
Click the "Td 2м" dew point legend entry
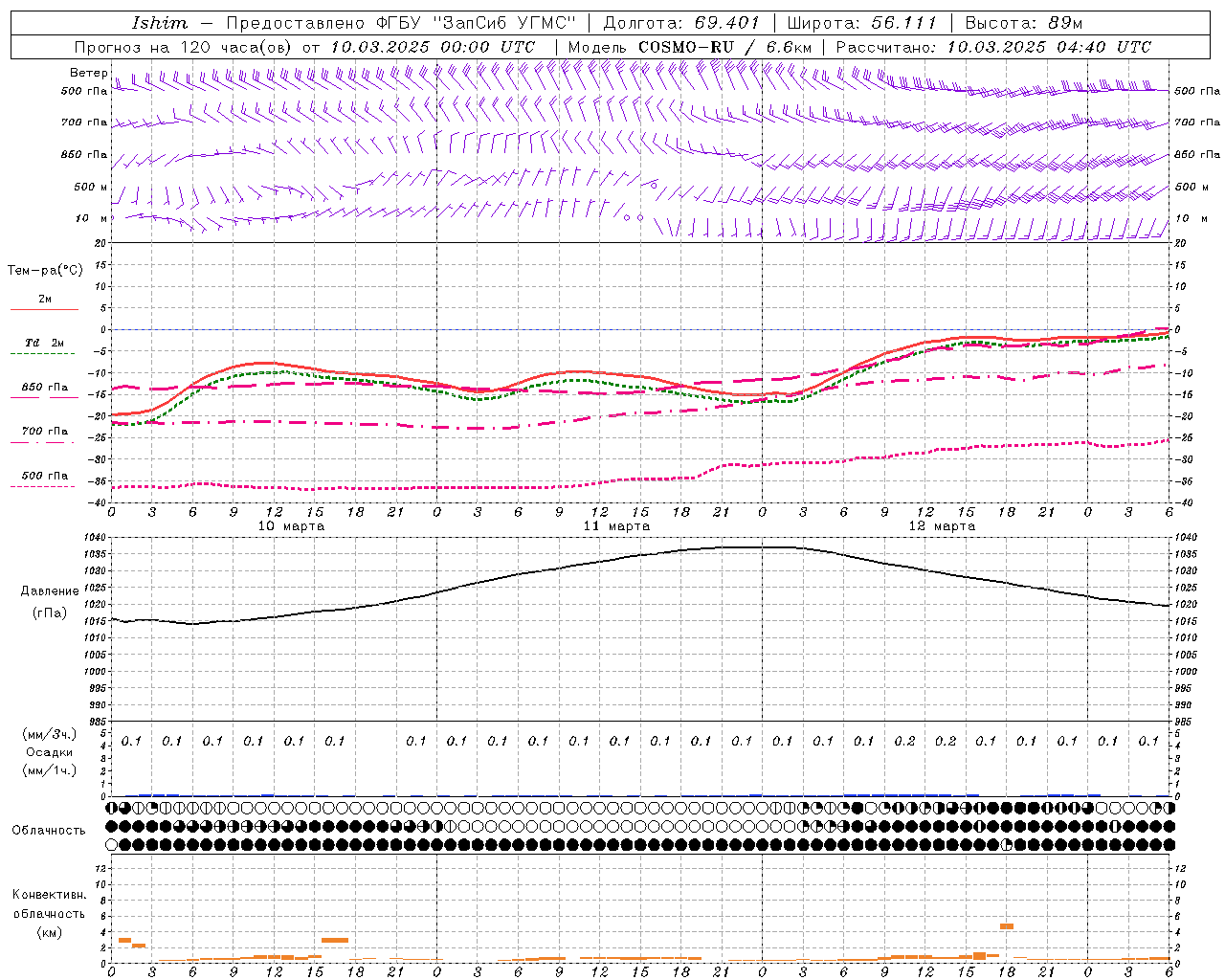(x=44, y=343)
